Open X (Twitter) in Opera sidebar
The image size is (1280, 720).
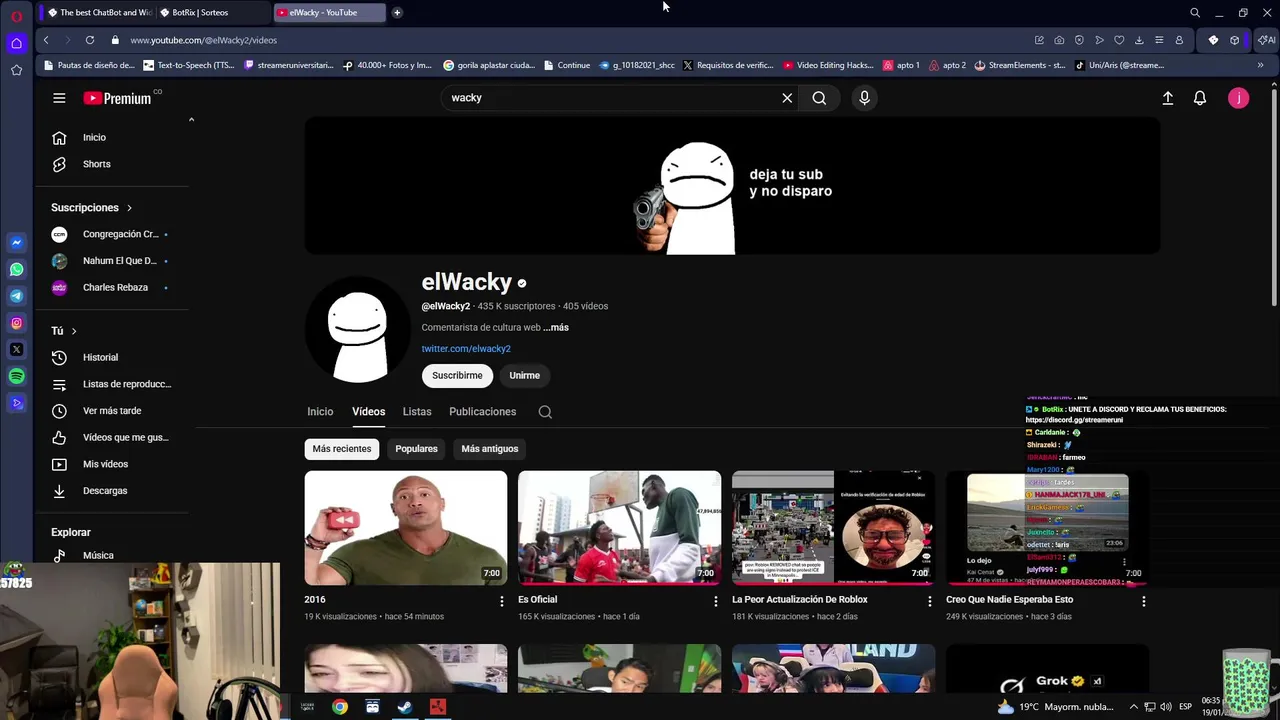[16, 350]
